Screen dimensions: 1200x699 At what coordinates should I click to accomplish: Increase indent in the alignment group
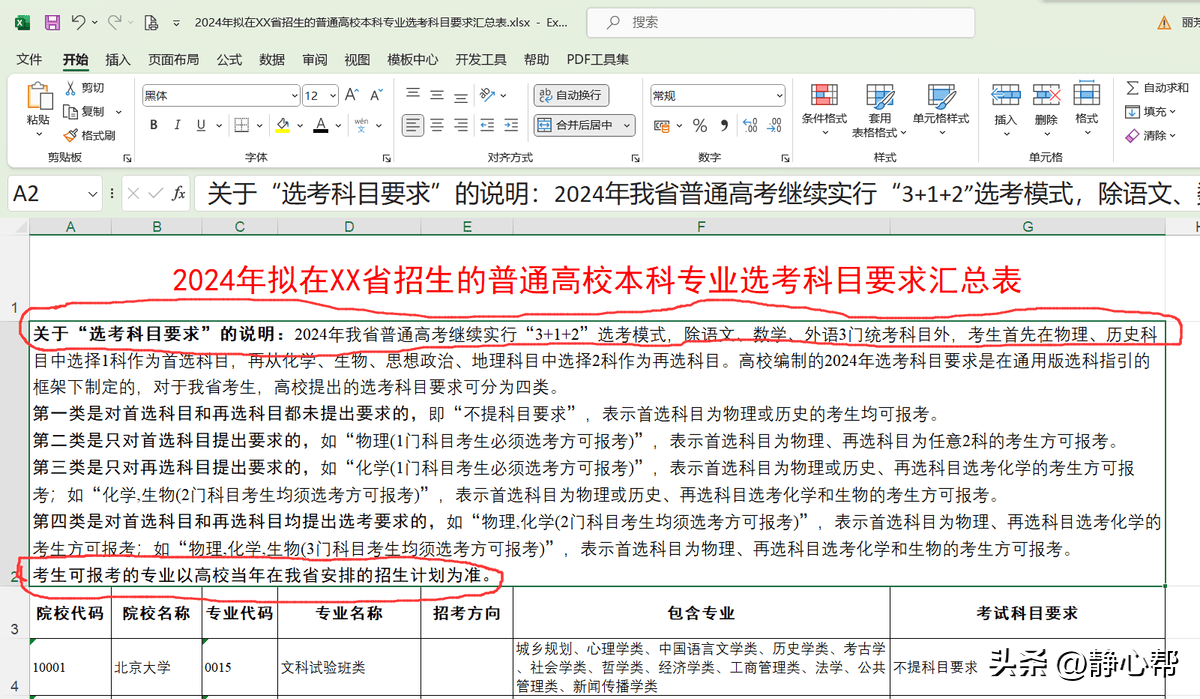tap(513, 125)
